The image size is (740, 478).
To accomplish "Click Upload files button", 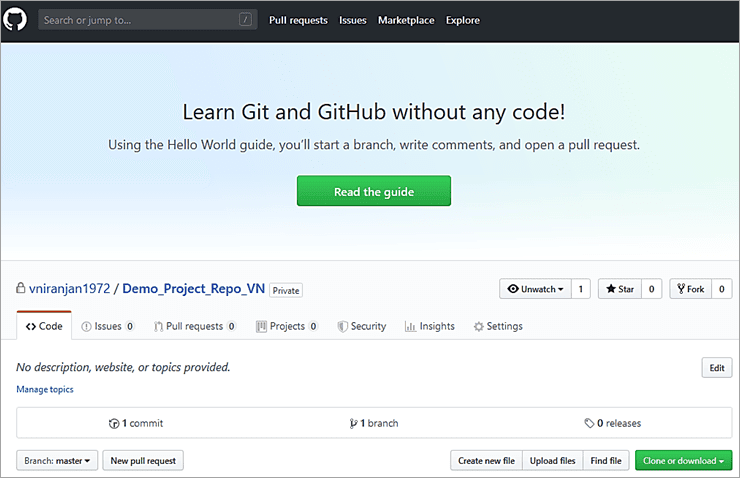I will click(553, 461).
